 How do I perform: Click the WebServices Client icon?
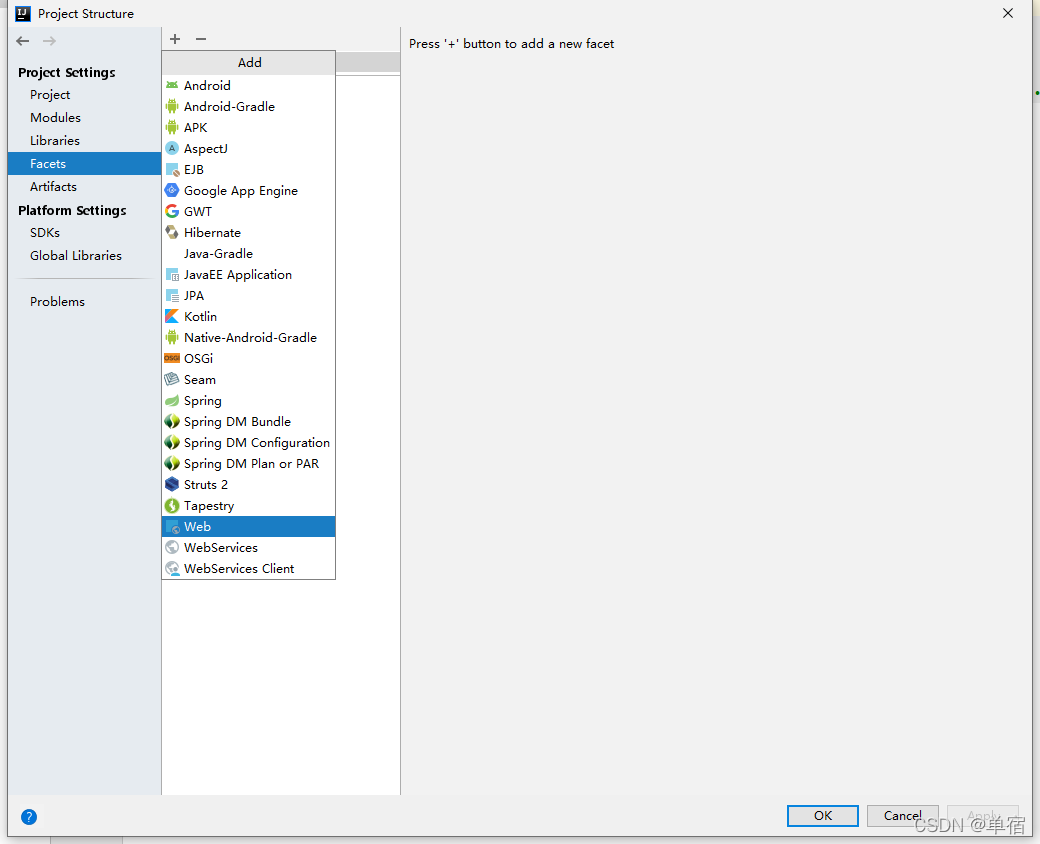172,568
